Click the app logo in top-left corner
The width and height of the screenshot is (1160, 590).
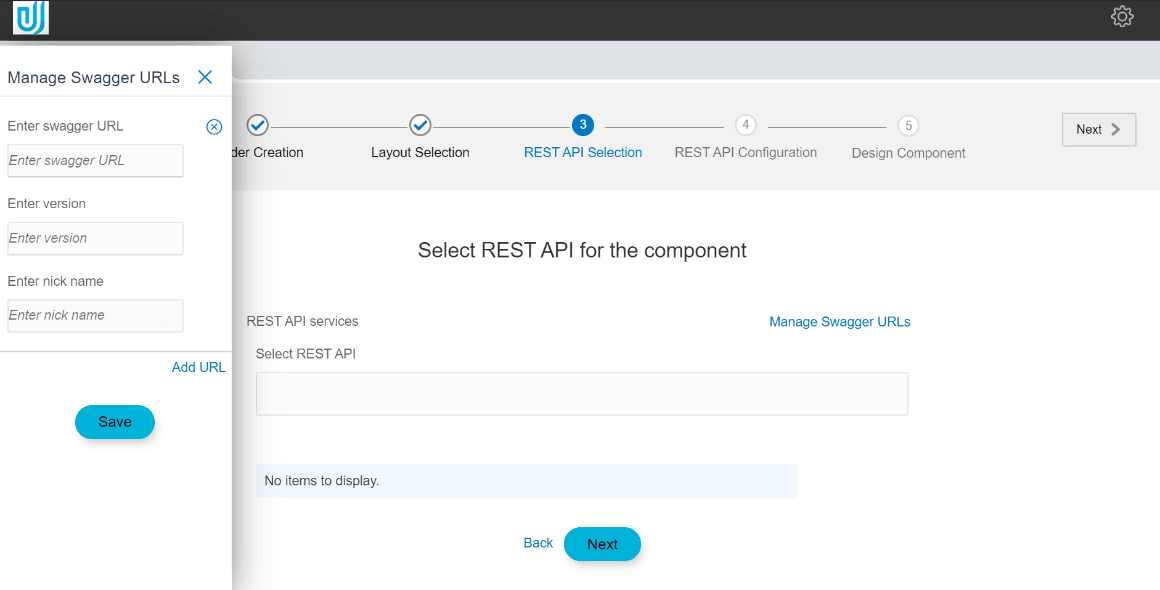(x=30, y=18)
